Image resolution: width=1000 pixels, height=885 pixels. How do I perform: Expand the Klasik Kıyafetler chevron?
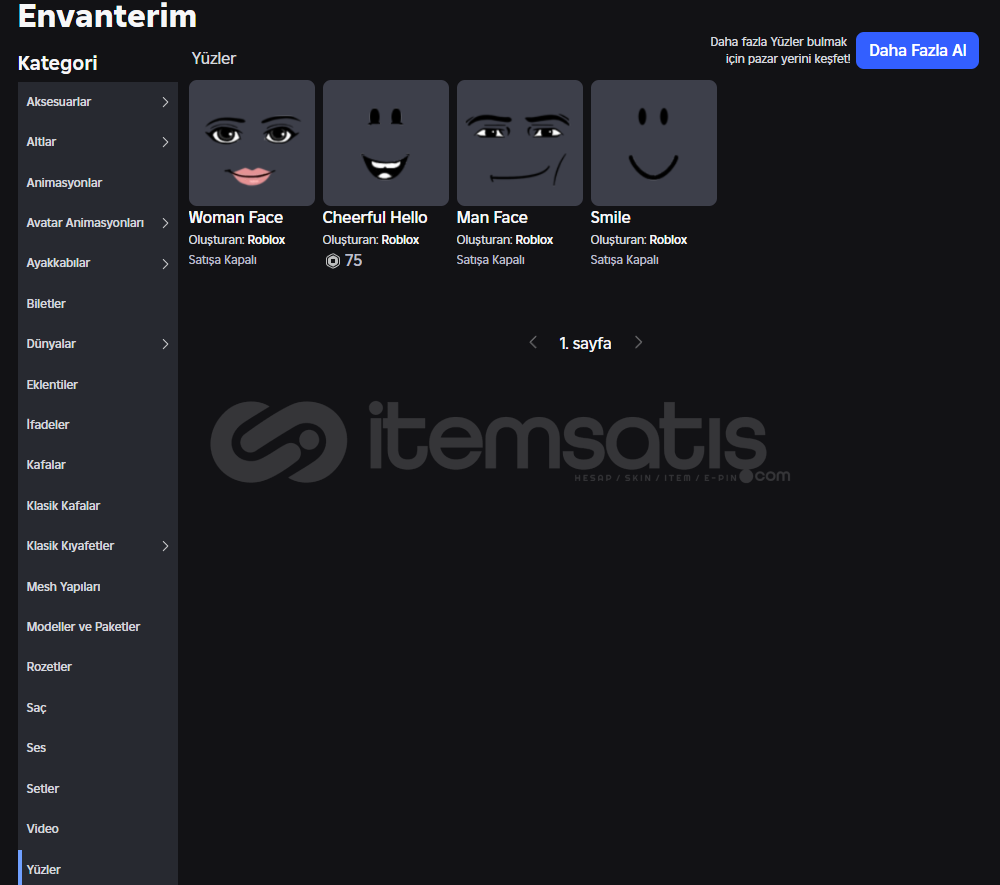point(165,546)
